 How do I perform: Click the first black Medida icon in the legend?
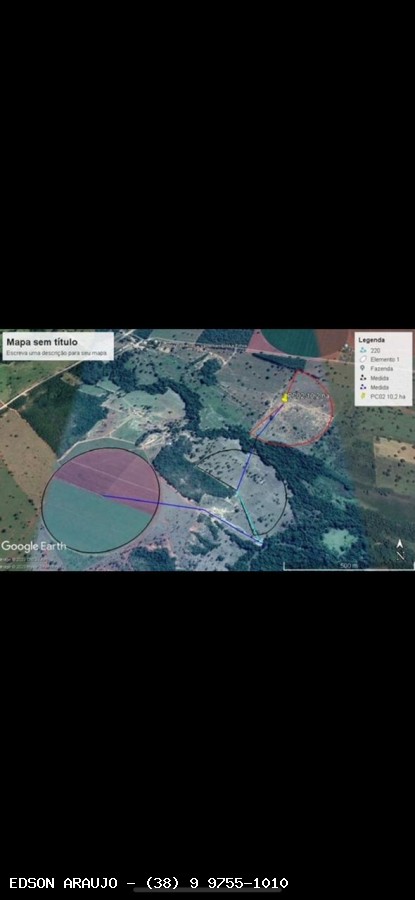coord(363,378)
